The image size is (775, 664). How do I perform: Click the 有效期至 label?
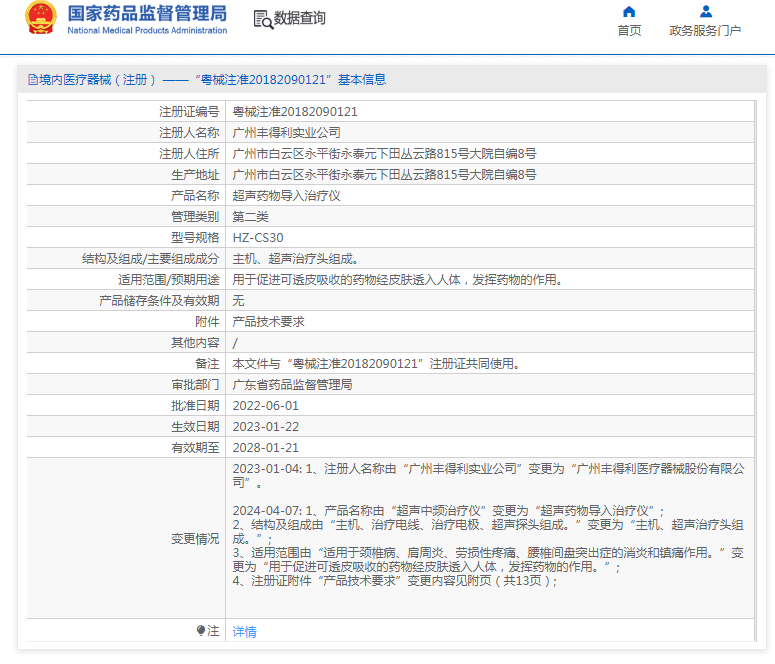click(195, 448)
